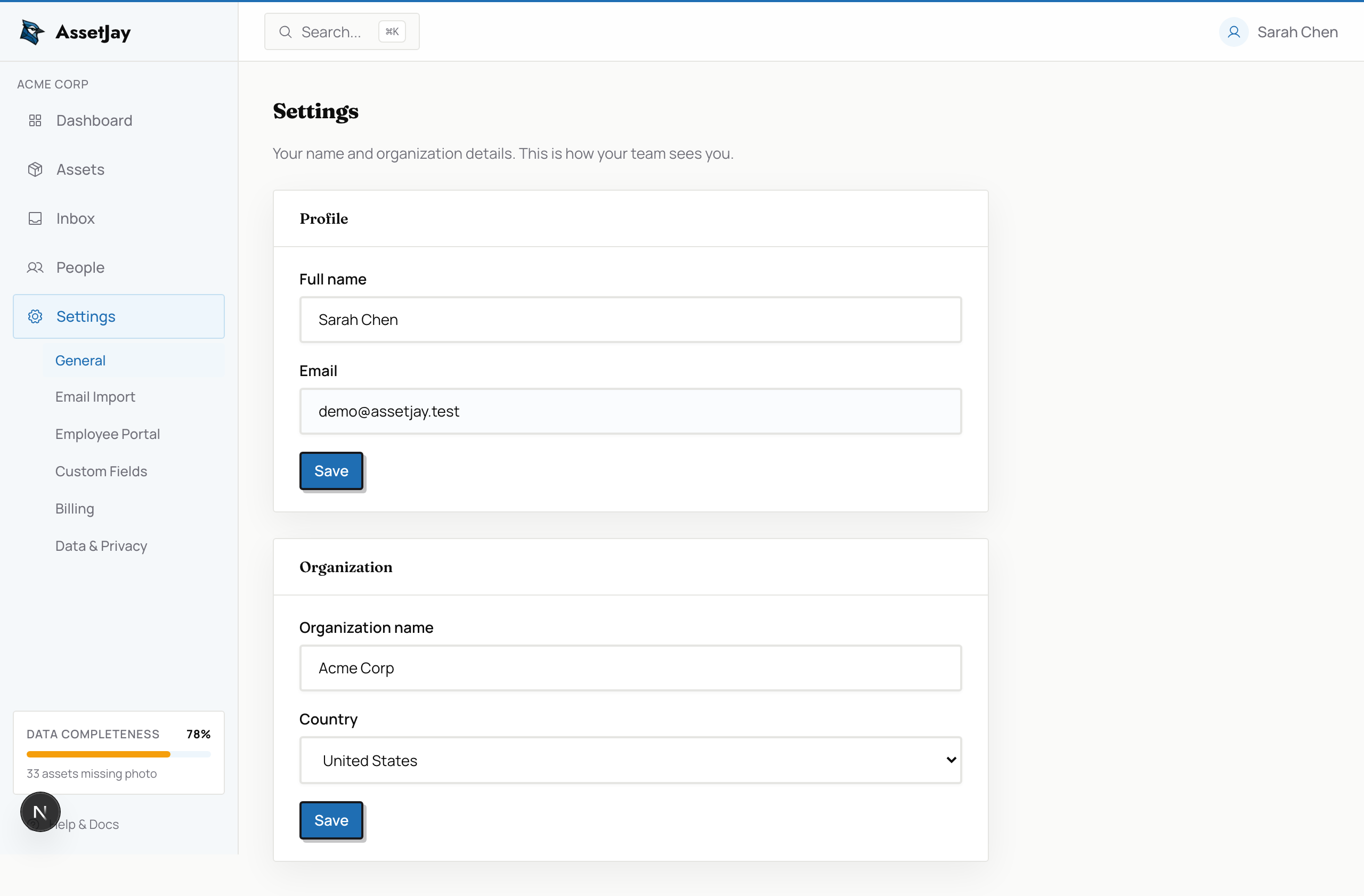Click the black N circle badge
The height and width of the screenshot is (896, 1364).
[x=39, y=812]
